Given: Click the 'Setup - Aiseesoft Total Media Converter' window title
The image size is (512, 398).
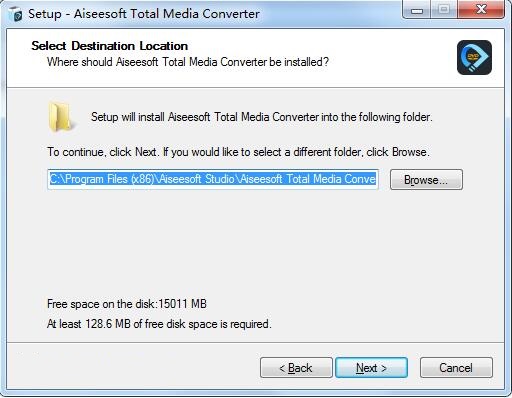Looking at the screenshot, I should pos(144,14).
